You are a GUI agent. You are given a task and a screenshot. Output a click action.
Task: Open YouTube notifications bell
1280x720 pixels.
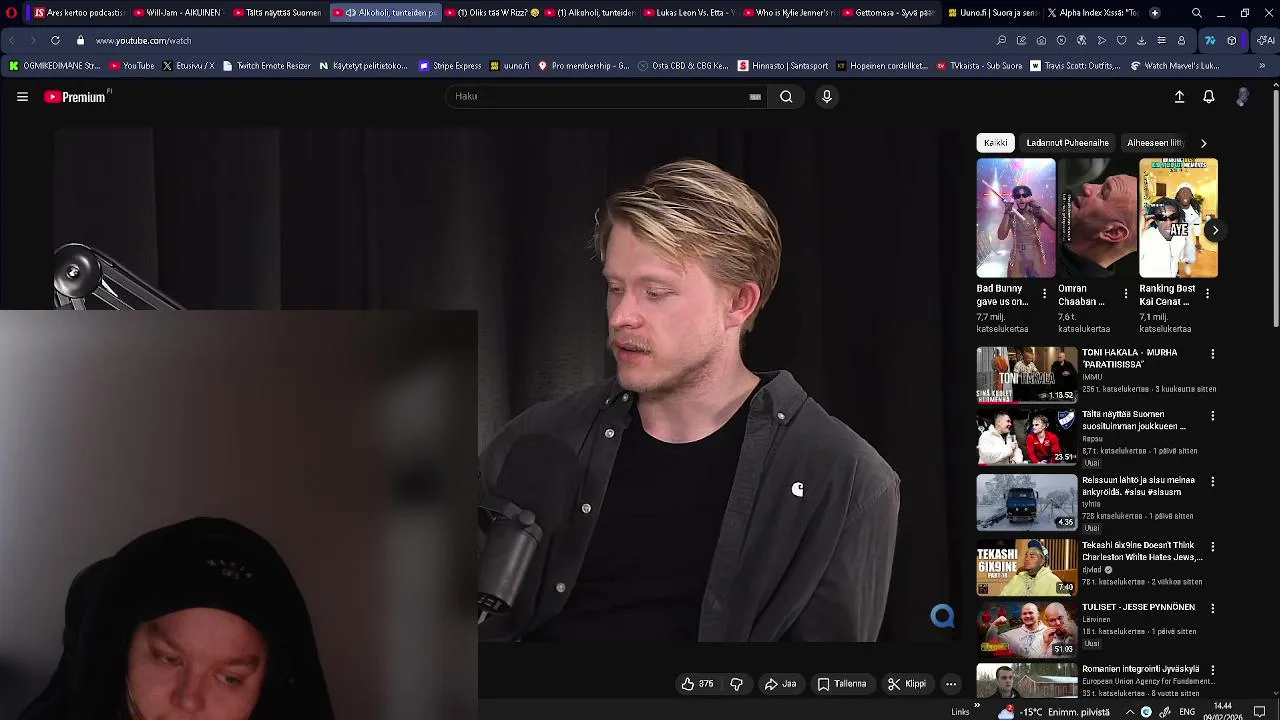click(x=1209, y=97)
